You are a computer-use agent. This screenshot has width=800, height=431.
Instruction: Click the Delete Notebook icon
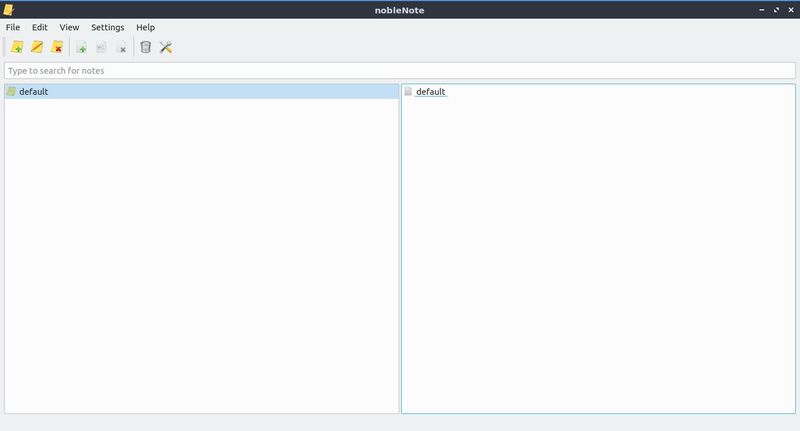[57, 47]
